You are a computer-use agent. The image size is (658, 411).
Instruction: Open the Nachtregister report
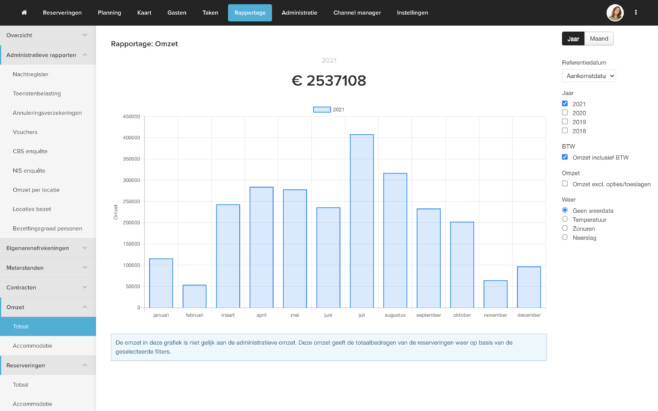31,74
